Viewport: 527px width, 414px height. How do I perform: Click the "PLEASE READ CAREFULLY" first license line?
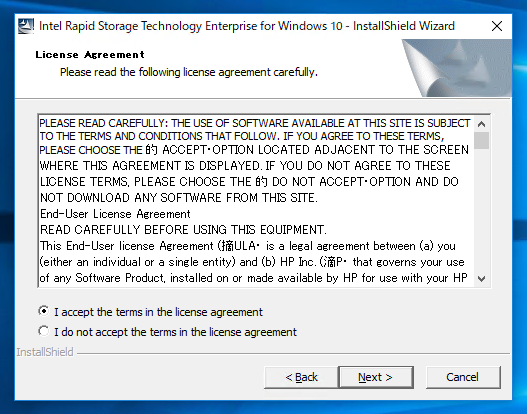254,123
